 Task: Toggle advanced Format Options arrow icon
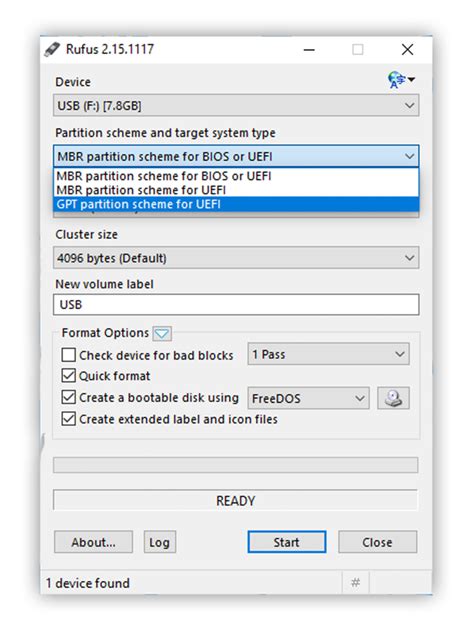click(x=162, y=333)
